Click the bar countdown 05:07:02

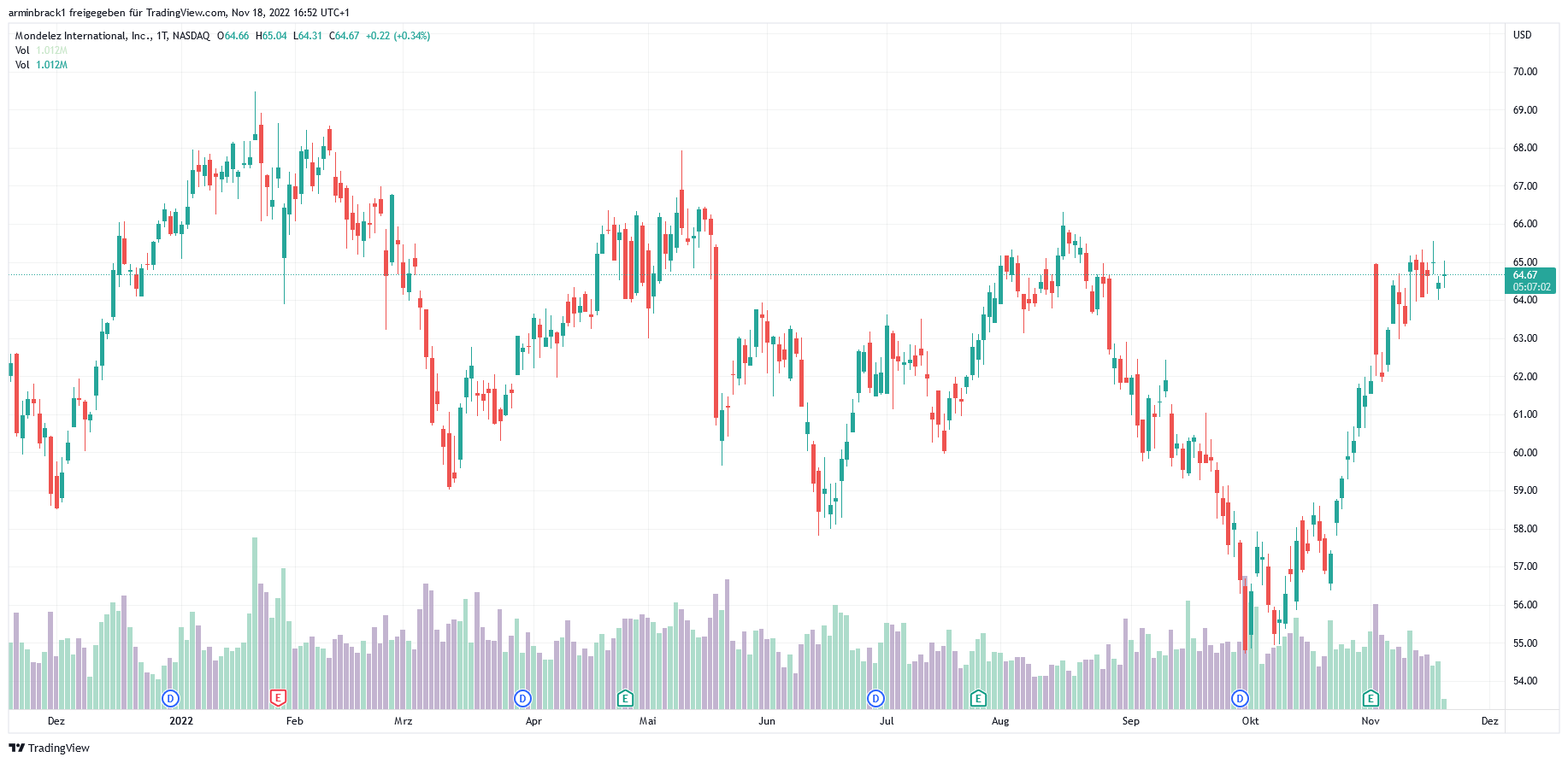pos(1530,287)
